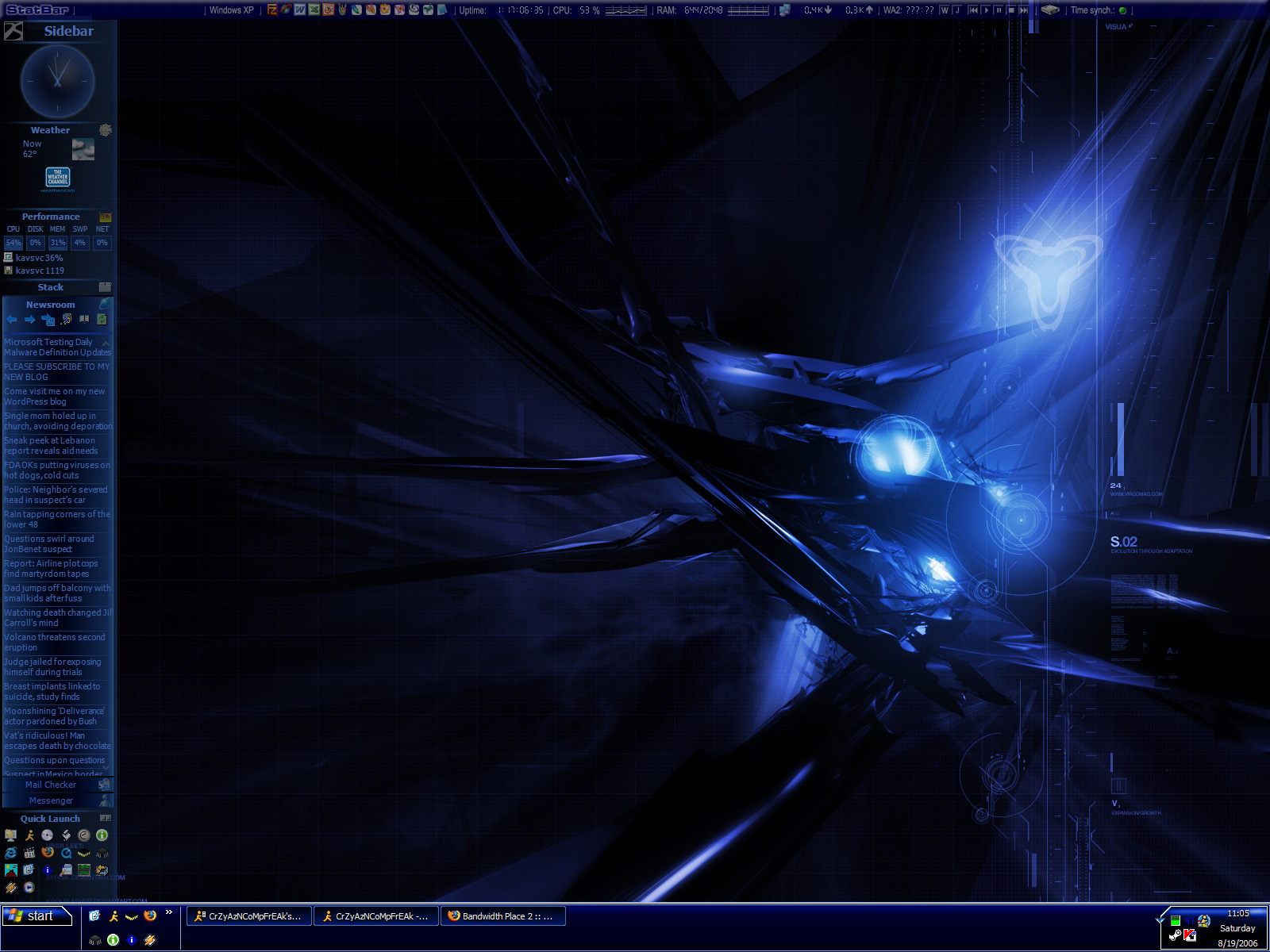The width and height of the screenshot is (1270, 952).
Task: Launch FileZilla from the StatBar
Action: [272, 10]
